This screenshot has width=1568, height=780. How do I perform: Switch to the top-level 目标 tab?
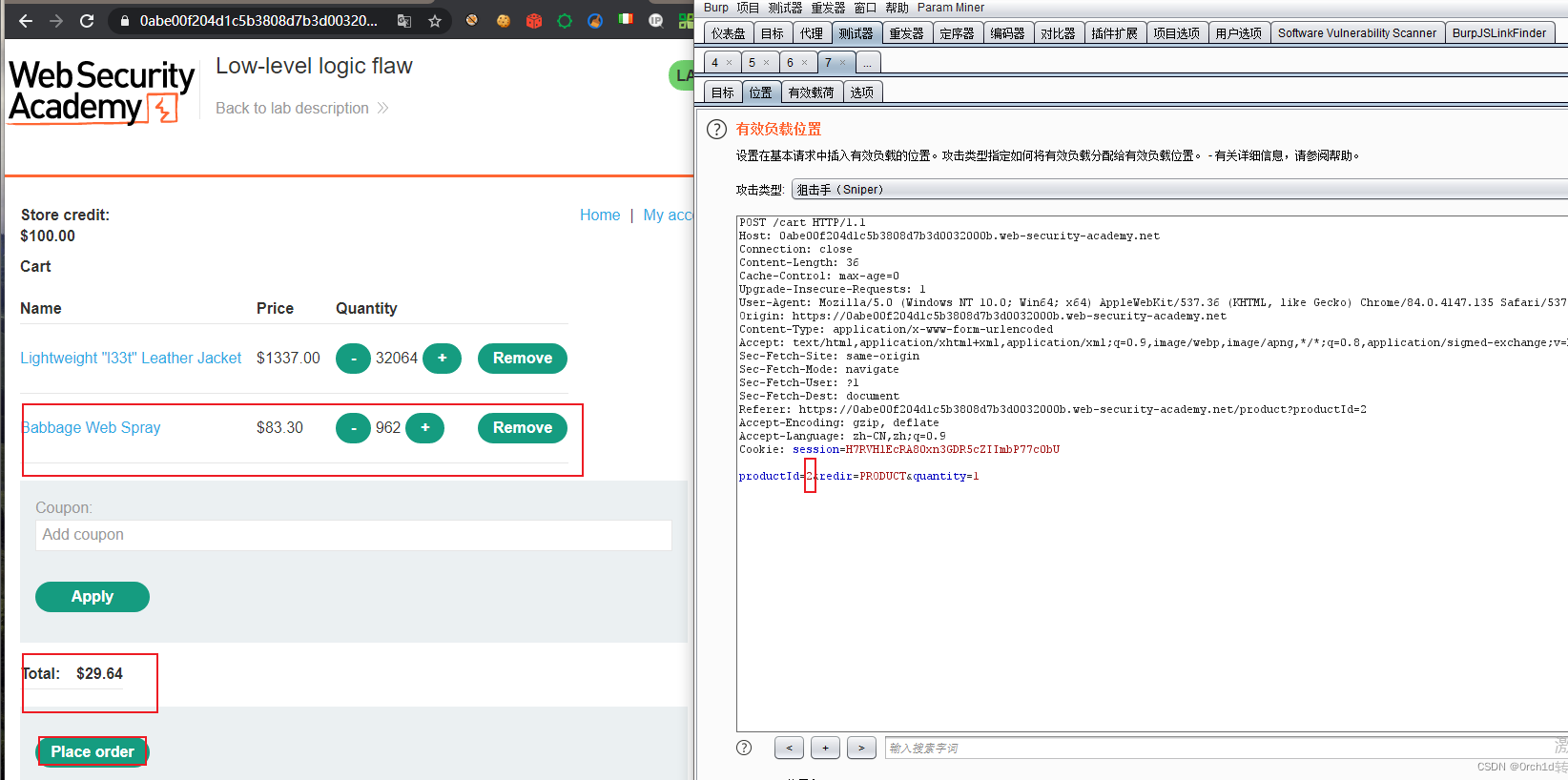[773, 33]
